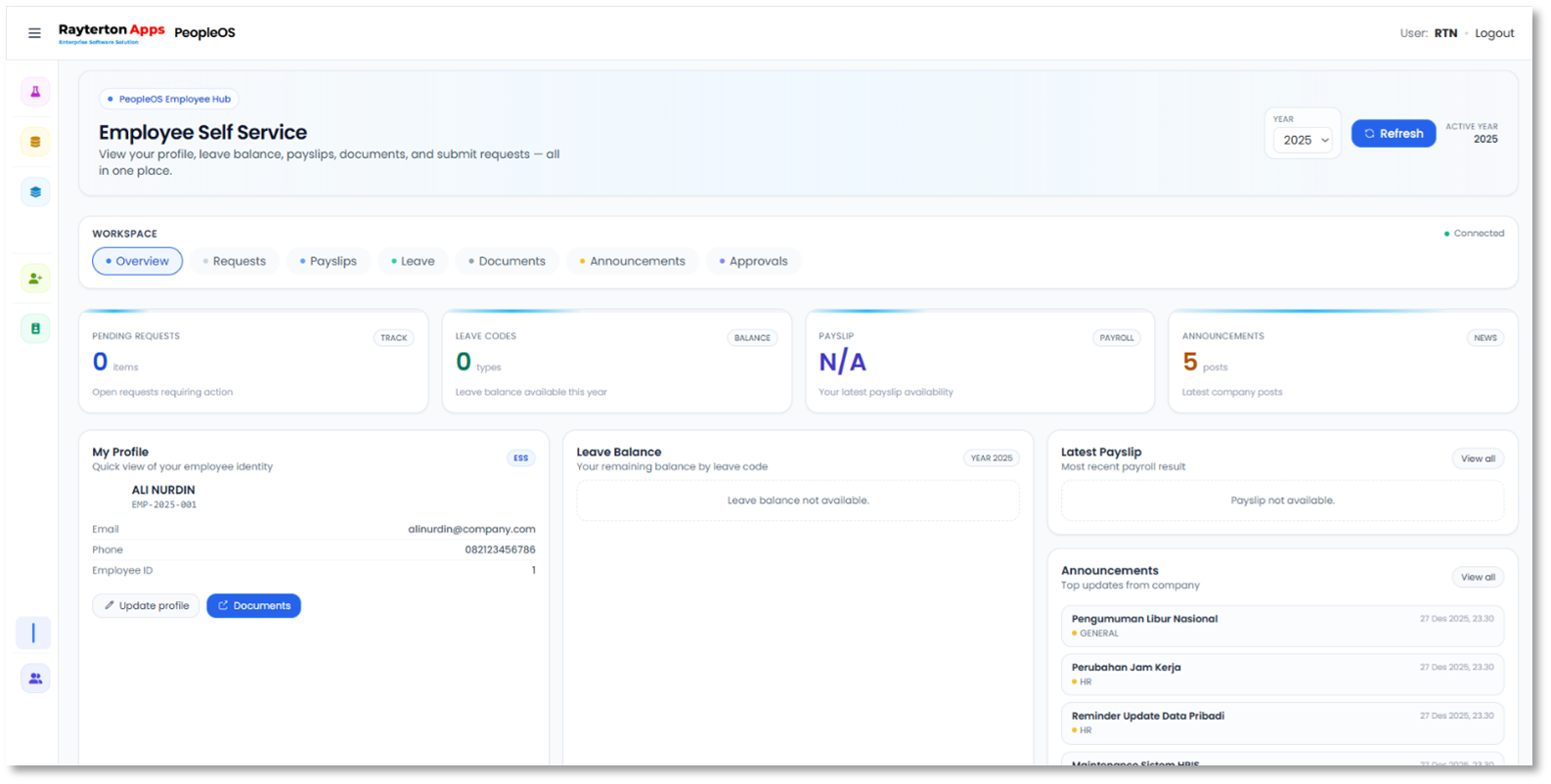Switch to the Payslips workspace tab
Viewport: 1551px width, 784px height.
point(329,261)
